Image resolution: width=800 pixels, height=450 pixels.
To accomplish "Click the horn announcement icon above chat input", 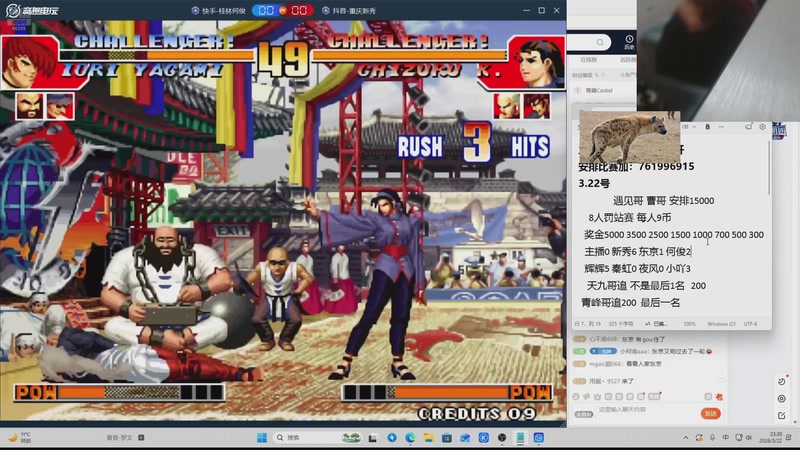I will 587,396.
